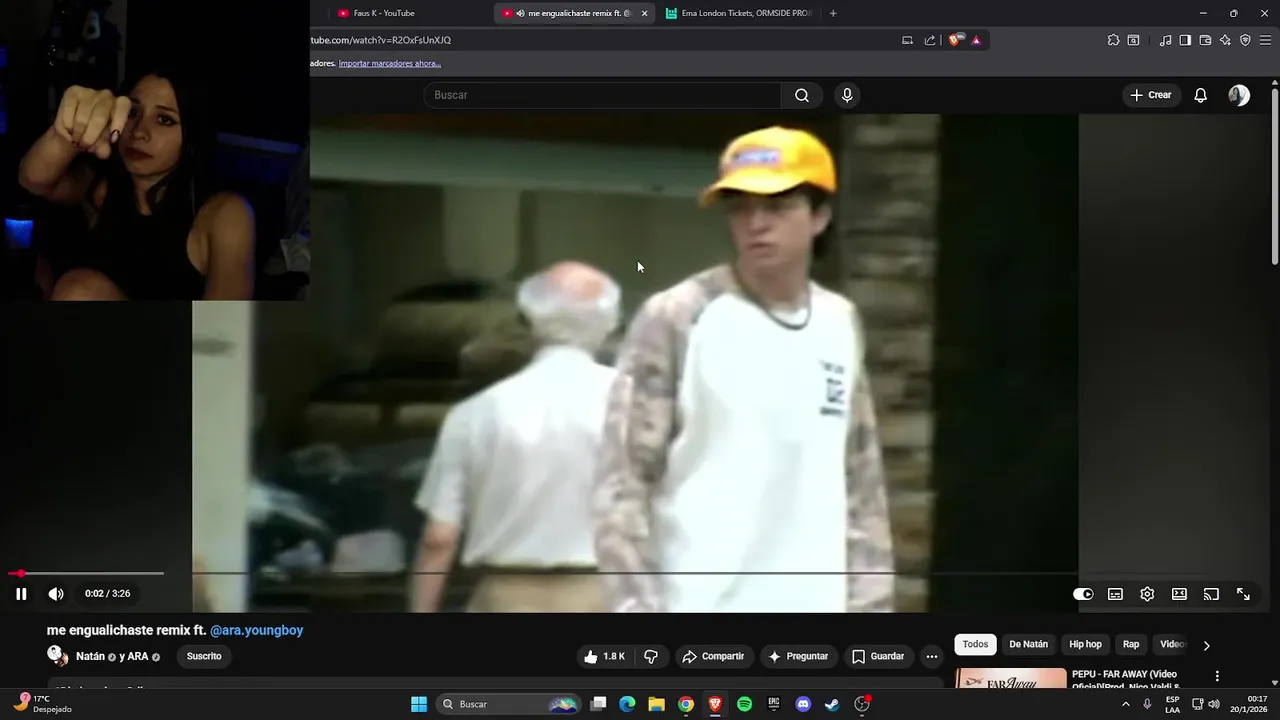1280x720 pixels.
Task: Open Steam from taskbar
Action: point(832,704)
